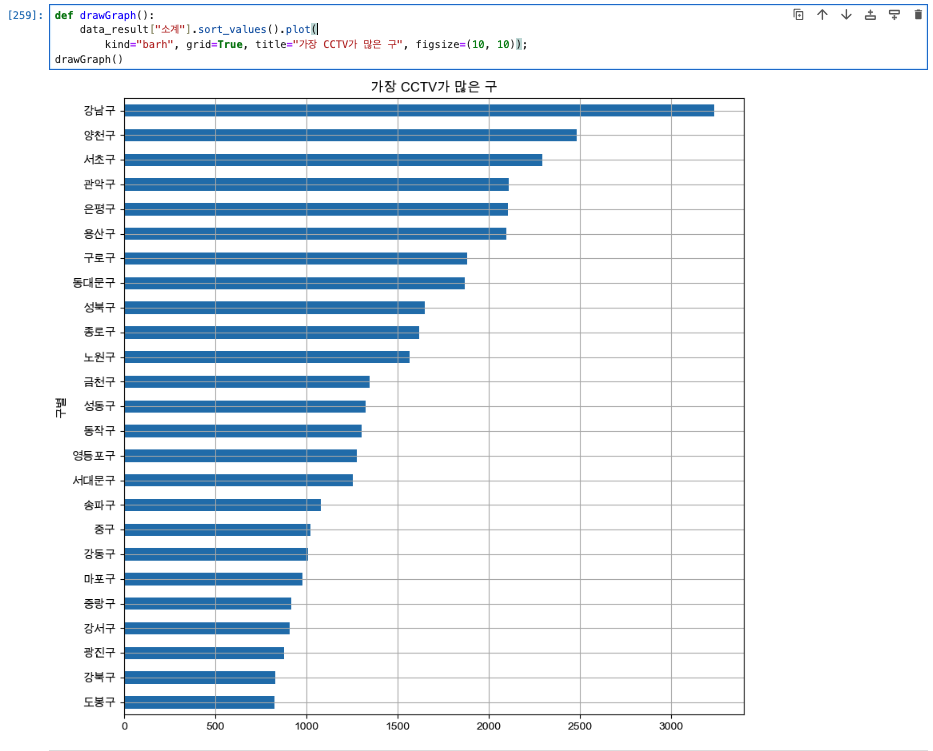Image resolution: width=933 pixels, height=751 pixels.
Task: Duplicate the cell using the copy icon
Action: [x=799, y=15]
